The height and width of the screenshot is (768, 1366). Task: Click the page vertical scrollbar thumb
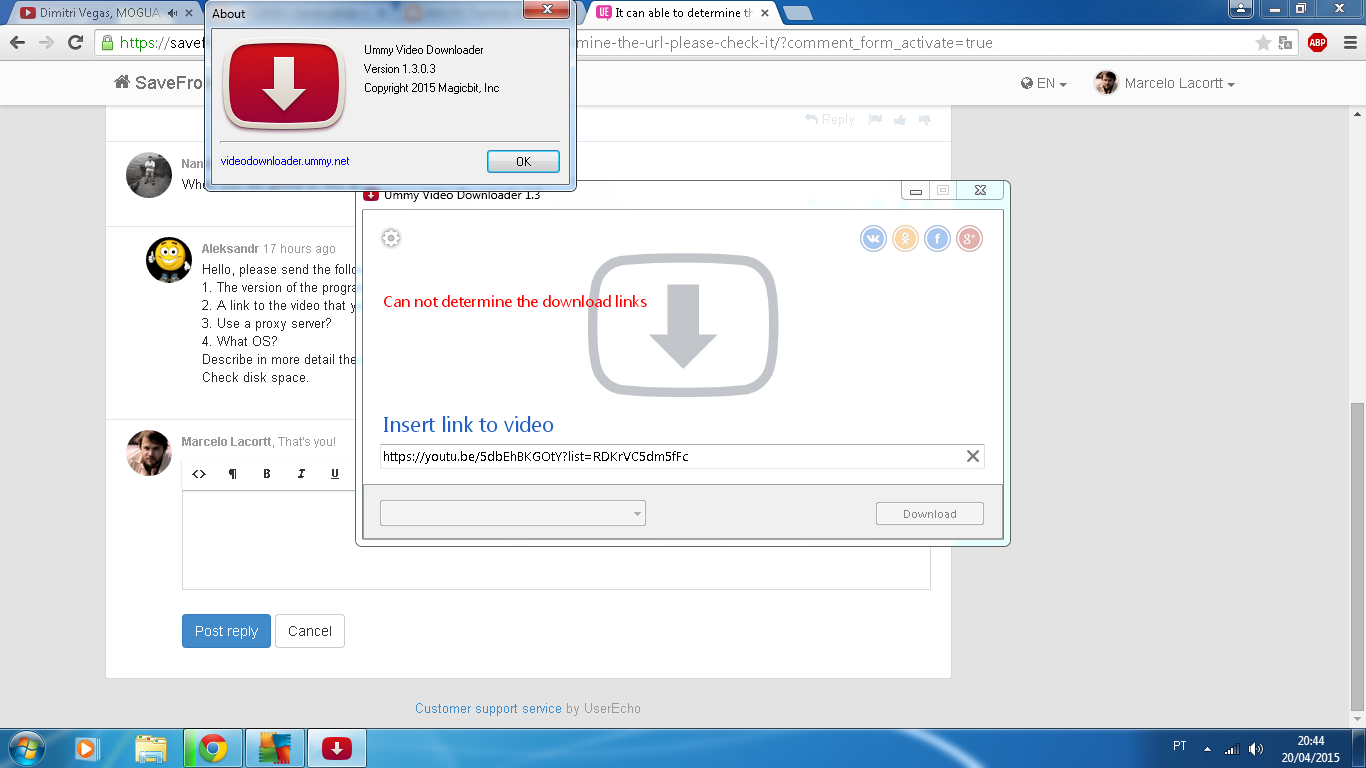(x=1357, y=556)
